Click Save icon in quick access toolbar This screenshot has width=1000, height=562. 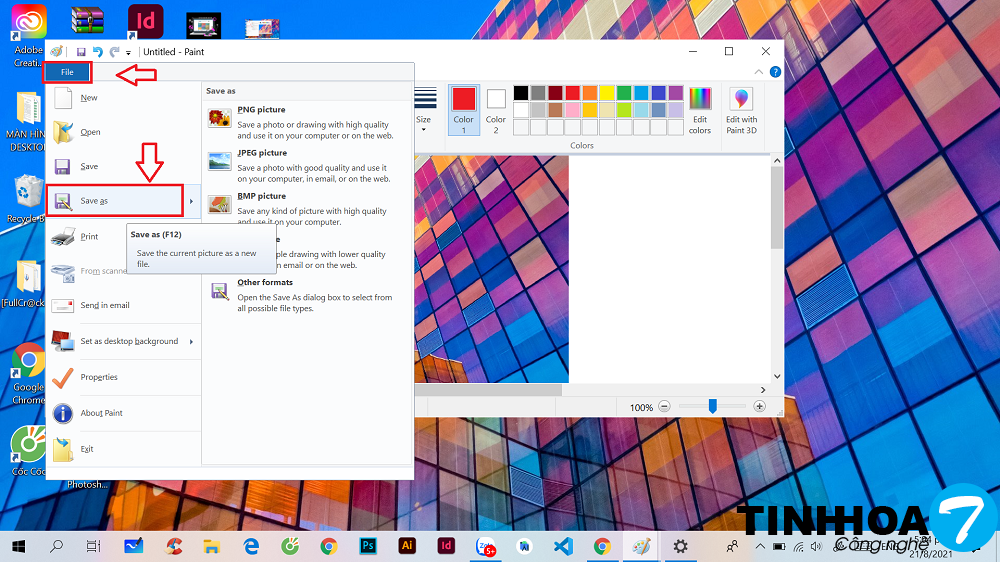pos(81,52)
